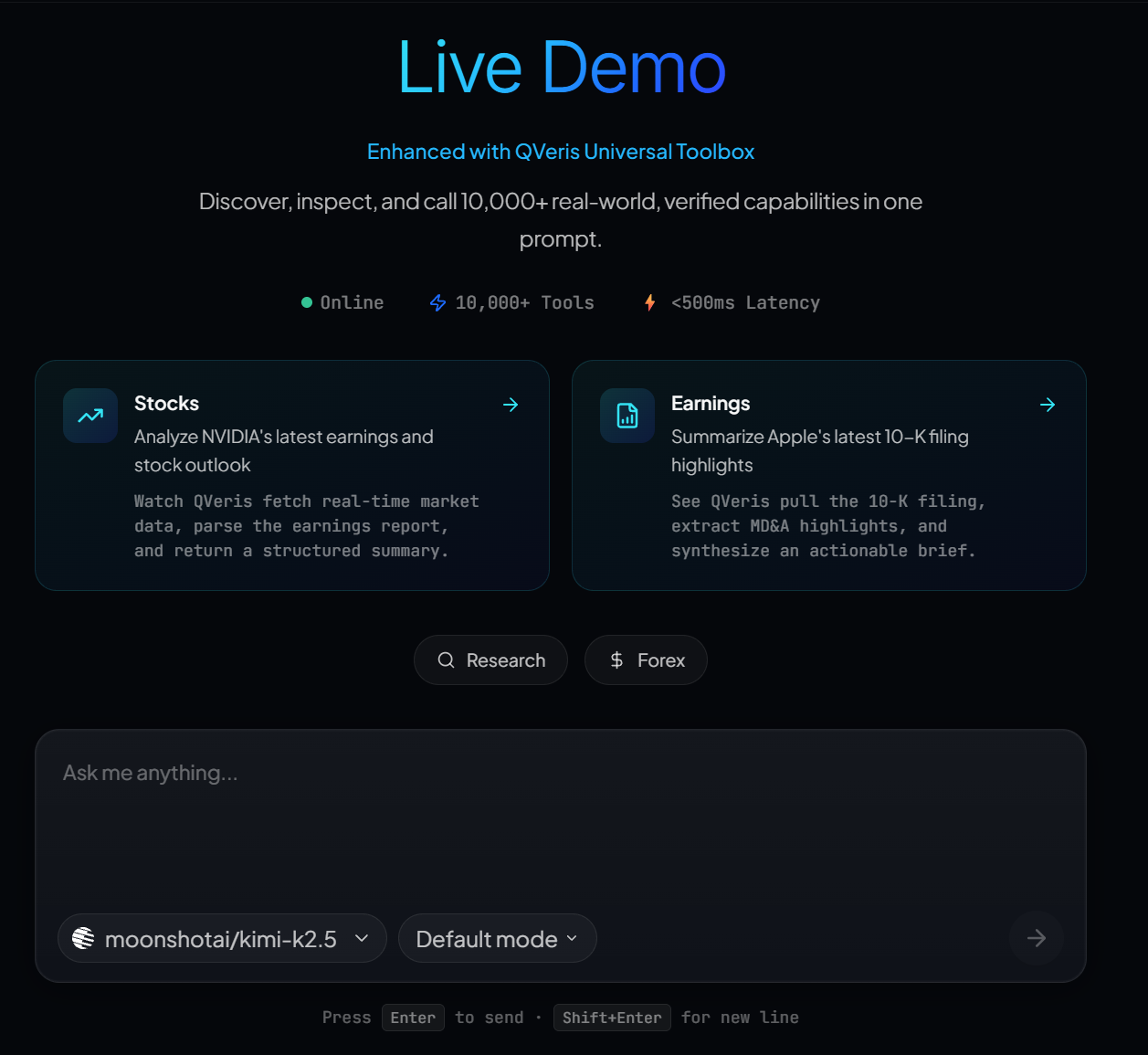Expand the Default mode dropdown
The height and width of the screenshot is (1055, 1148).
pyautogui.click(x=497, y=938)
